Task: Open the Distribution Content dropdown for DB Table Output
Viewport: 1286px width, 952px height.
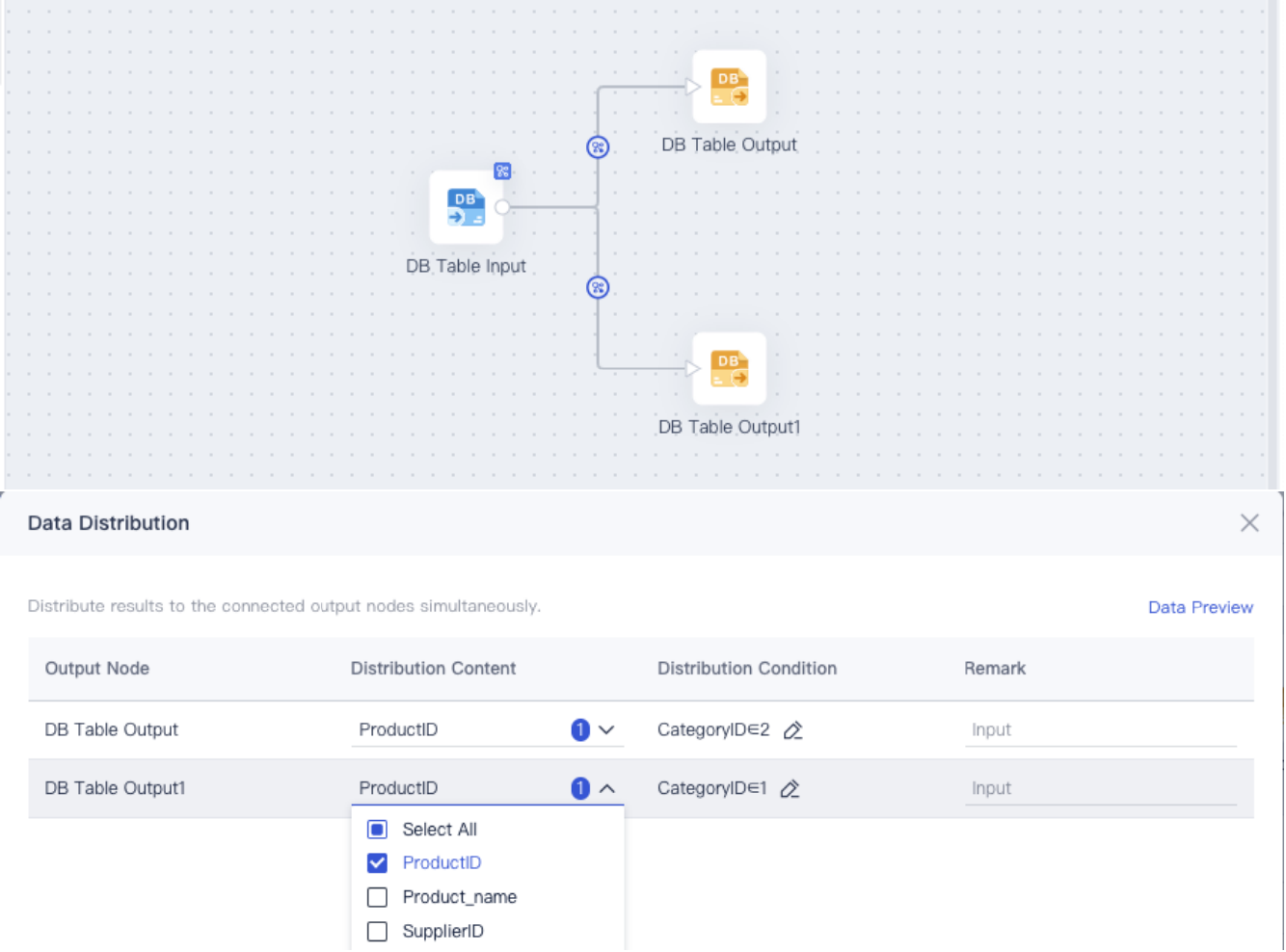Action: pyautogui.click(x=606, y=729)
